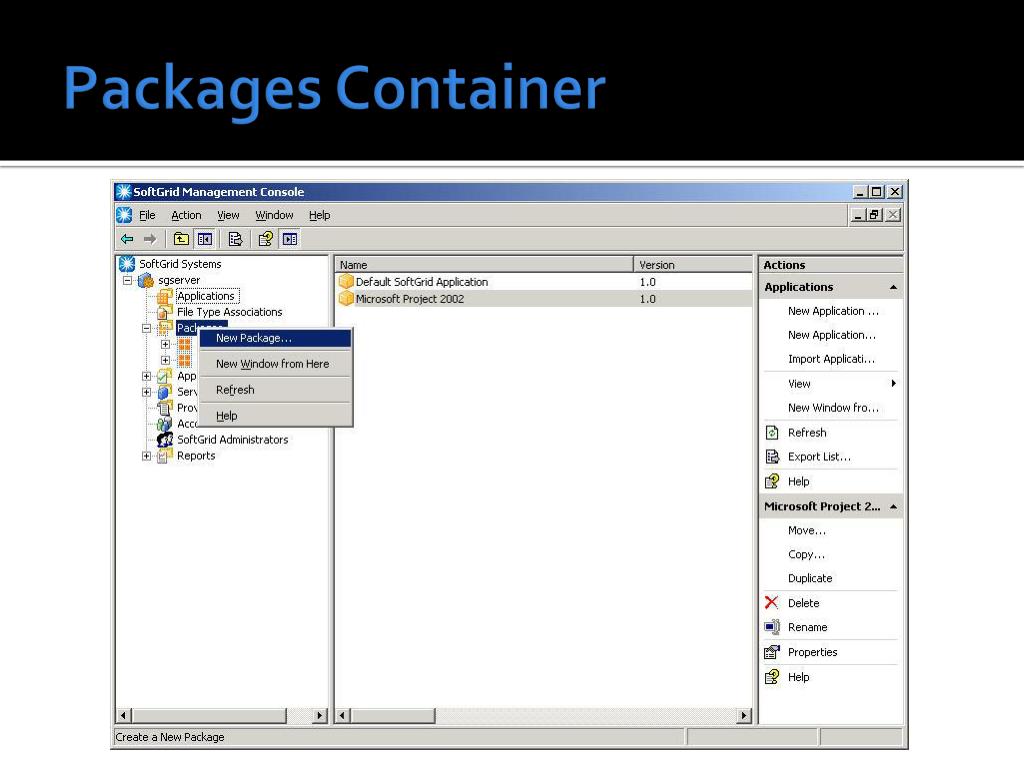Image resolution: width=1024 pixels, height=768 pixels.
Task: Click the Properties icon in Actions pane
Action: [x=772, y=652]
